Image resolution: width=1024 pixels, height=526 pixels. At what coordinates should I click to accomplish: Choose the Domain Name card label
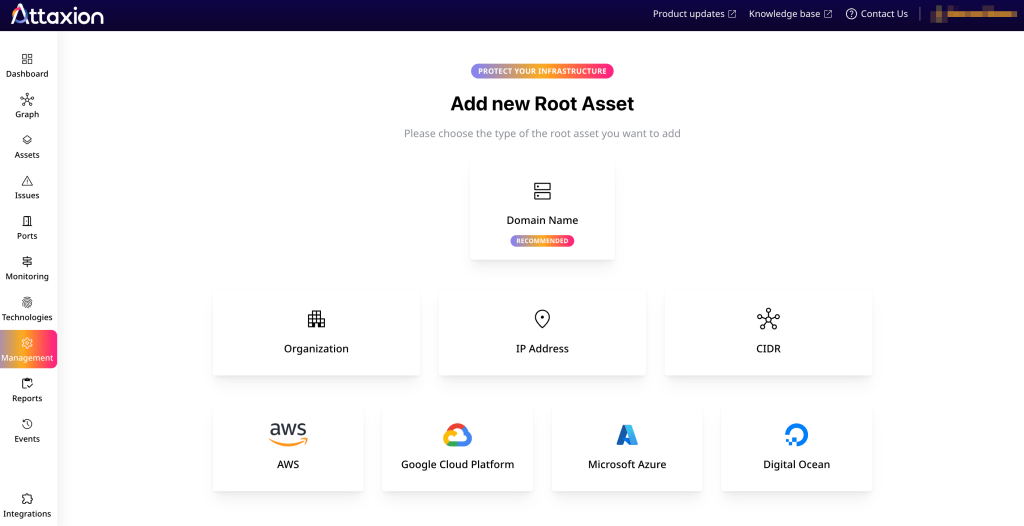542,220
